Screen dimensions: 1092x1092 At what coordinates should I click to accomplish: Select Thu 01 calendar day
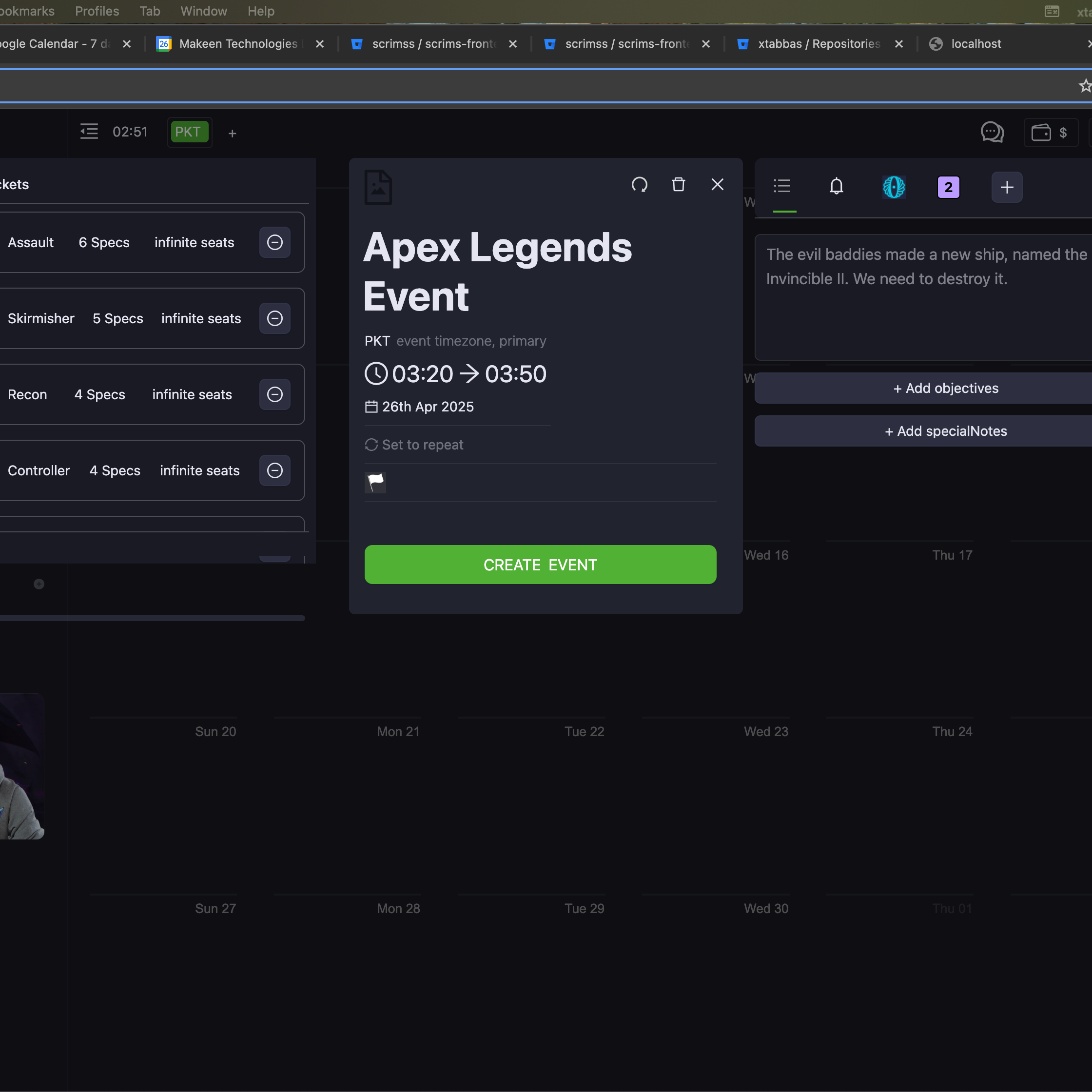click(x=953, y=908)
